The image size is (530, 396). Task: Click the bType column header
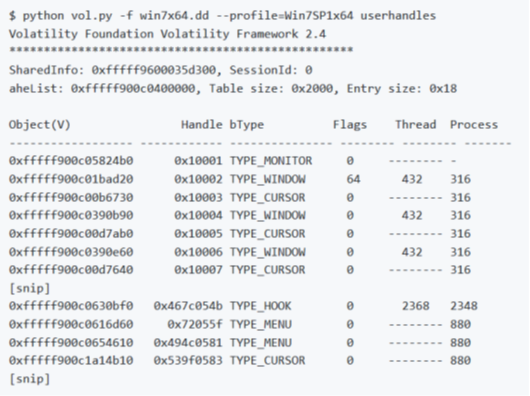pyautogui.click(x=247, y=125)
